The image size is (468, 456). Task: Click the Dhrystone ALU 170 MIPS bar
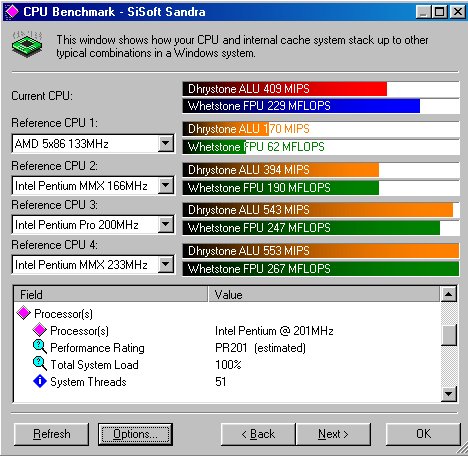(x=321, y=129)
